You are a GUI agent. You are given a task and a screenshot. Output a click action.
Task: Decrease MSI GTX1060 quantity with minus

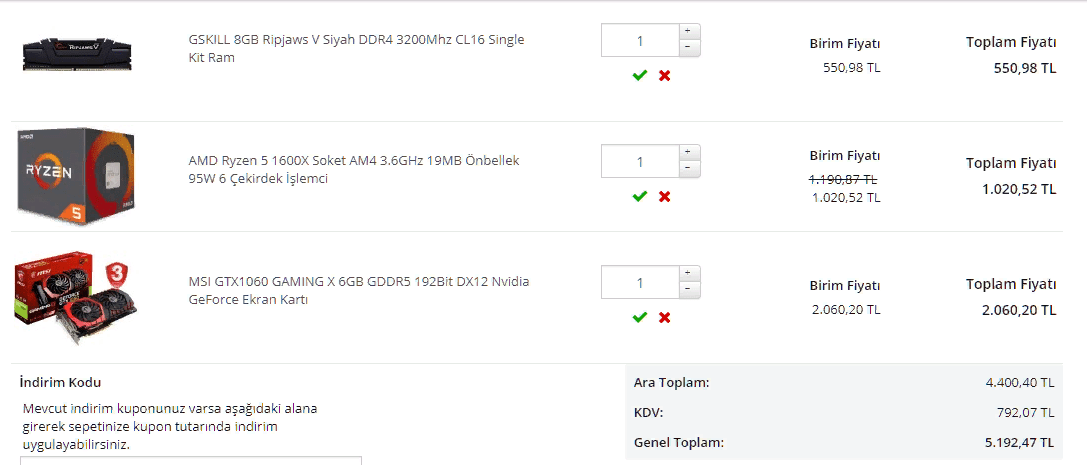[x=689, y=290]
